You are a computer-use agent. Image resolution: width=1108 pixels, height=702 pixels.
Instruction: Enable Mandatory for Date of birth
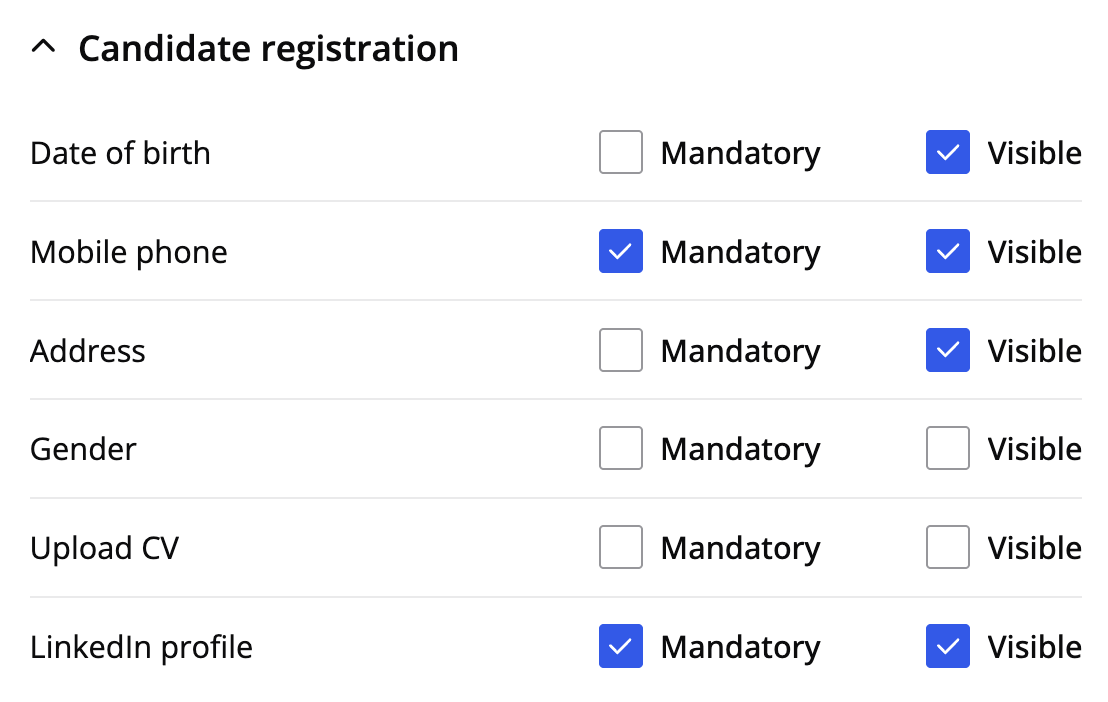point(621,153)
